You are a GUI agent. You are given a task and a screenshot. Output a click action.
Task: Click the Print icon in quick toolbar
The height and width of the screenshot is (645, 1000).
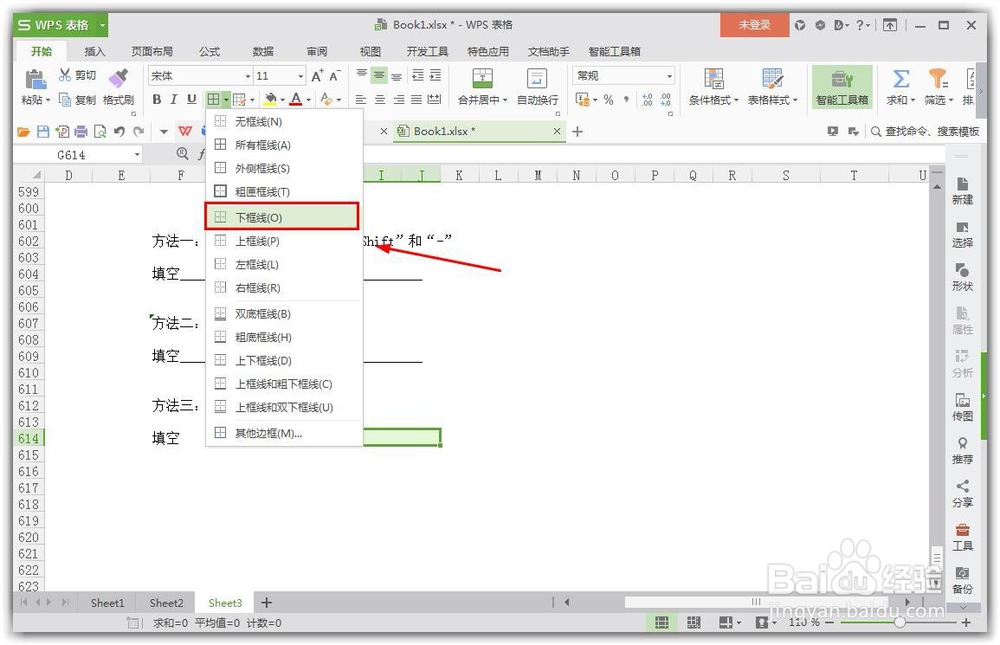pos(81,131)
